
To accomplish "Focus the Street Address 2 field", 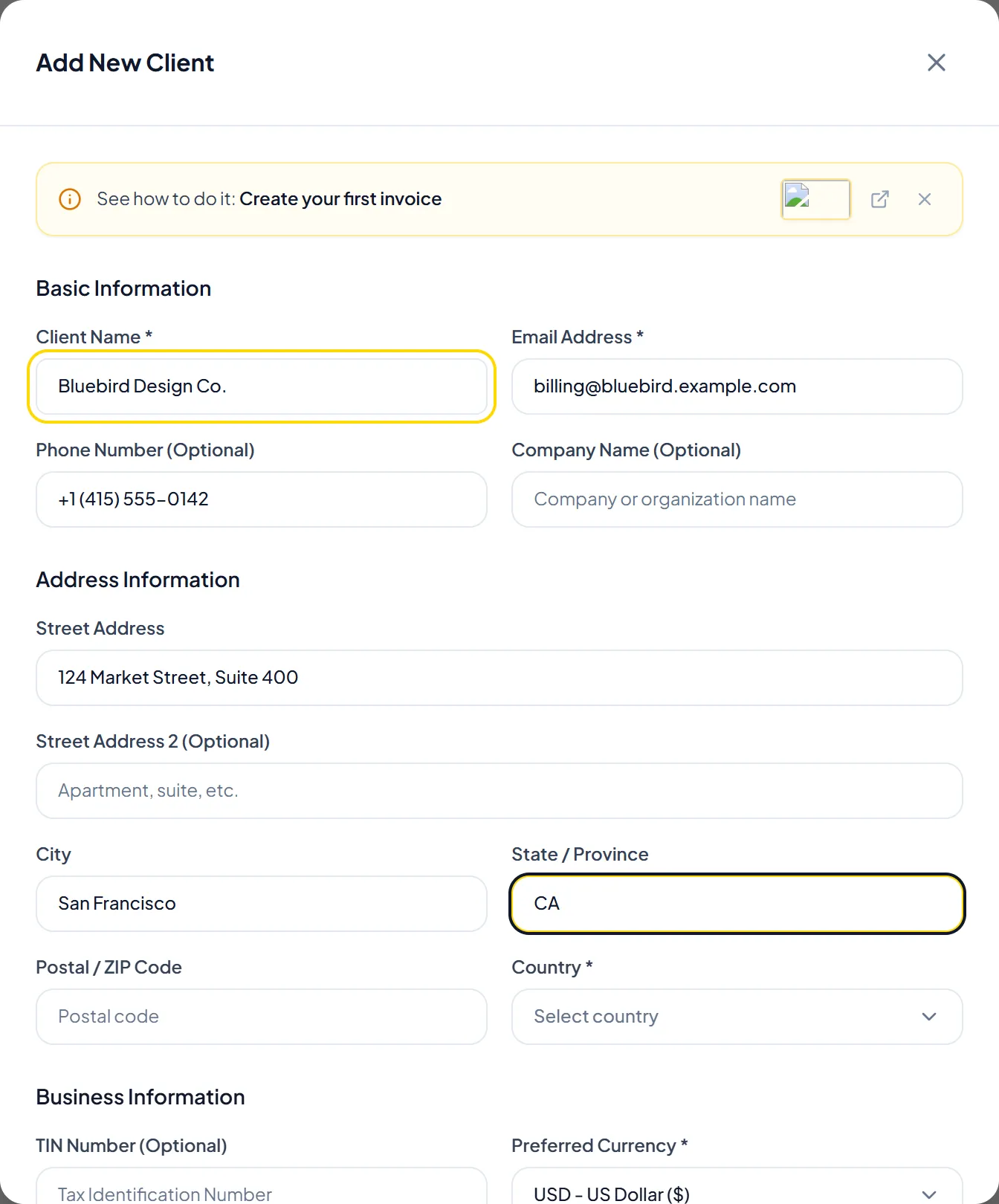I will pyautogui.click(x=499, y=791).
